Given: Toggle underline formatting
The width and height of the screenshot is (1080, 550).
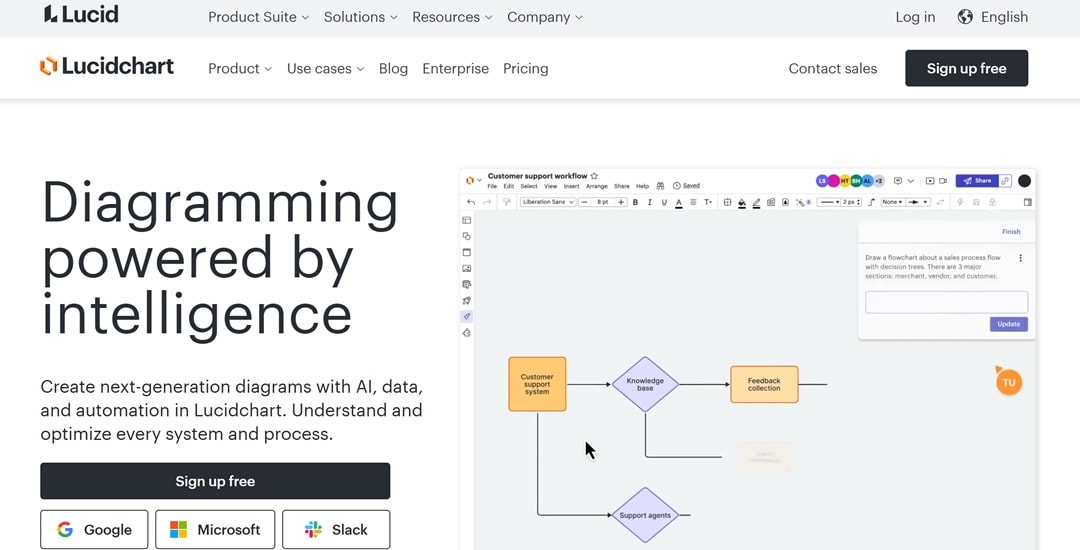Looking at the screenshot, I should click(x=664, y=202).
